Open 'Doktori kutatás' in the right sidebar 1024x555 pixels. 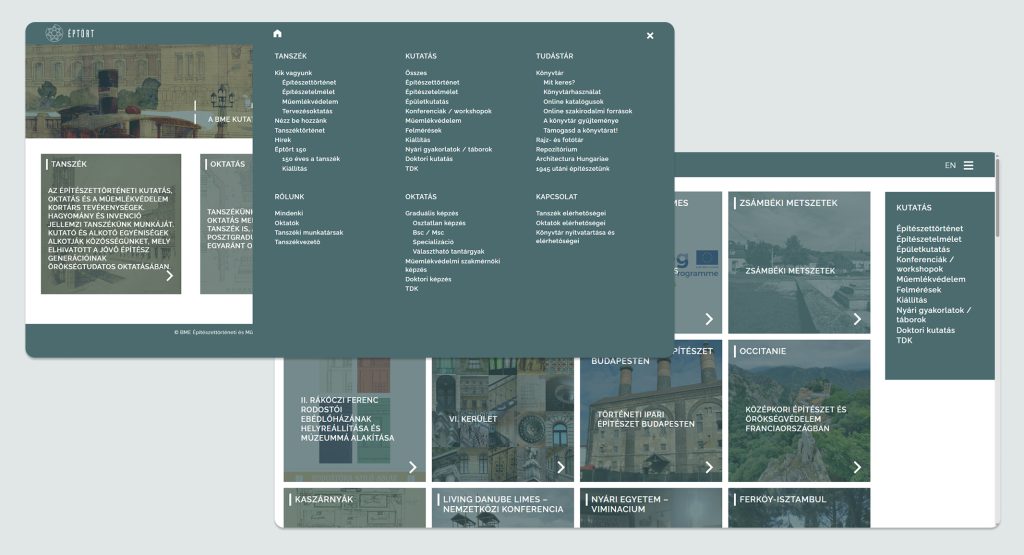[925, 330]
